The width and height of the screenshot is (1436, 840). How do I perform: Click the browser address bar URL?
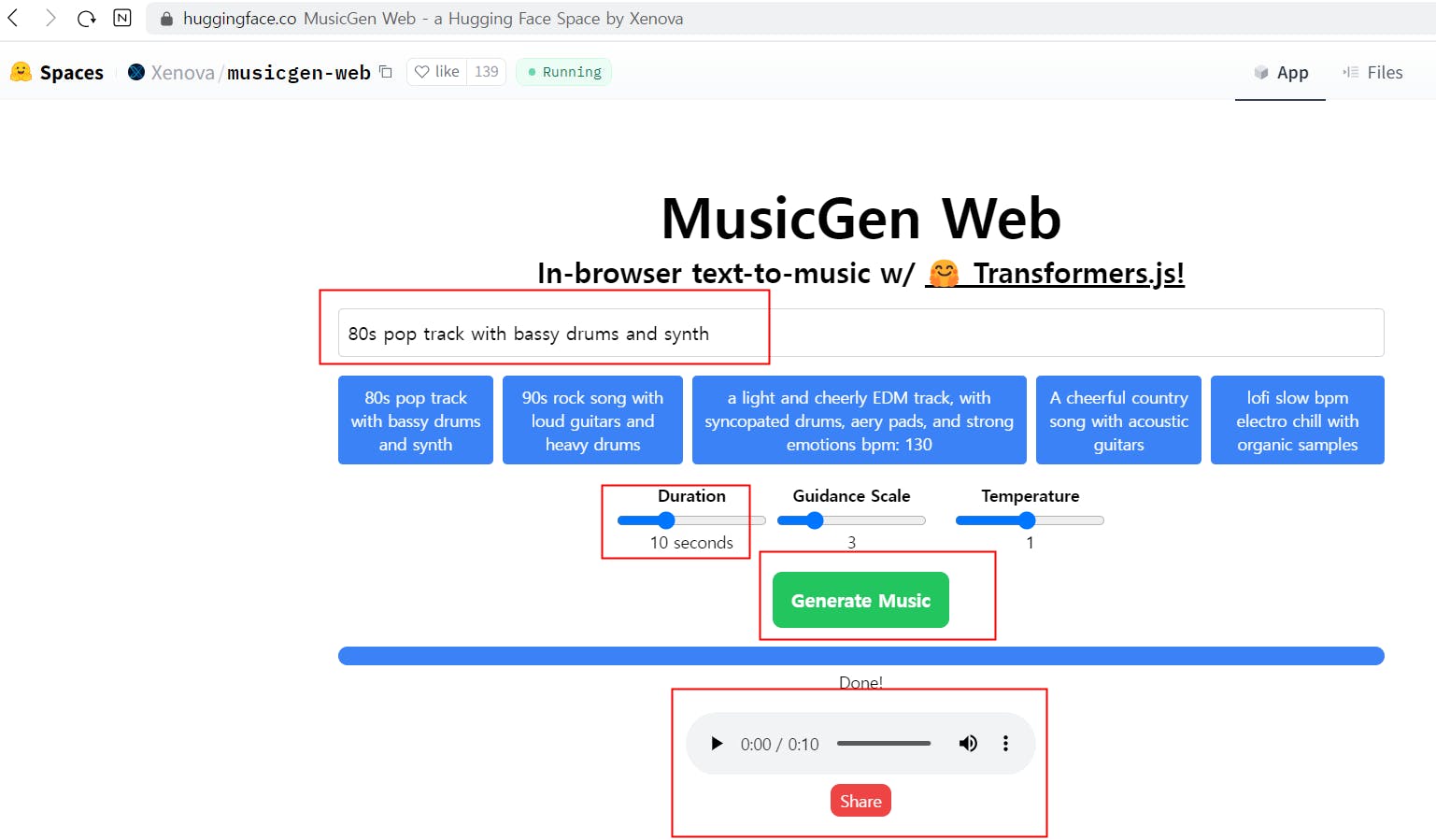point(239,19)
